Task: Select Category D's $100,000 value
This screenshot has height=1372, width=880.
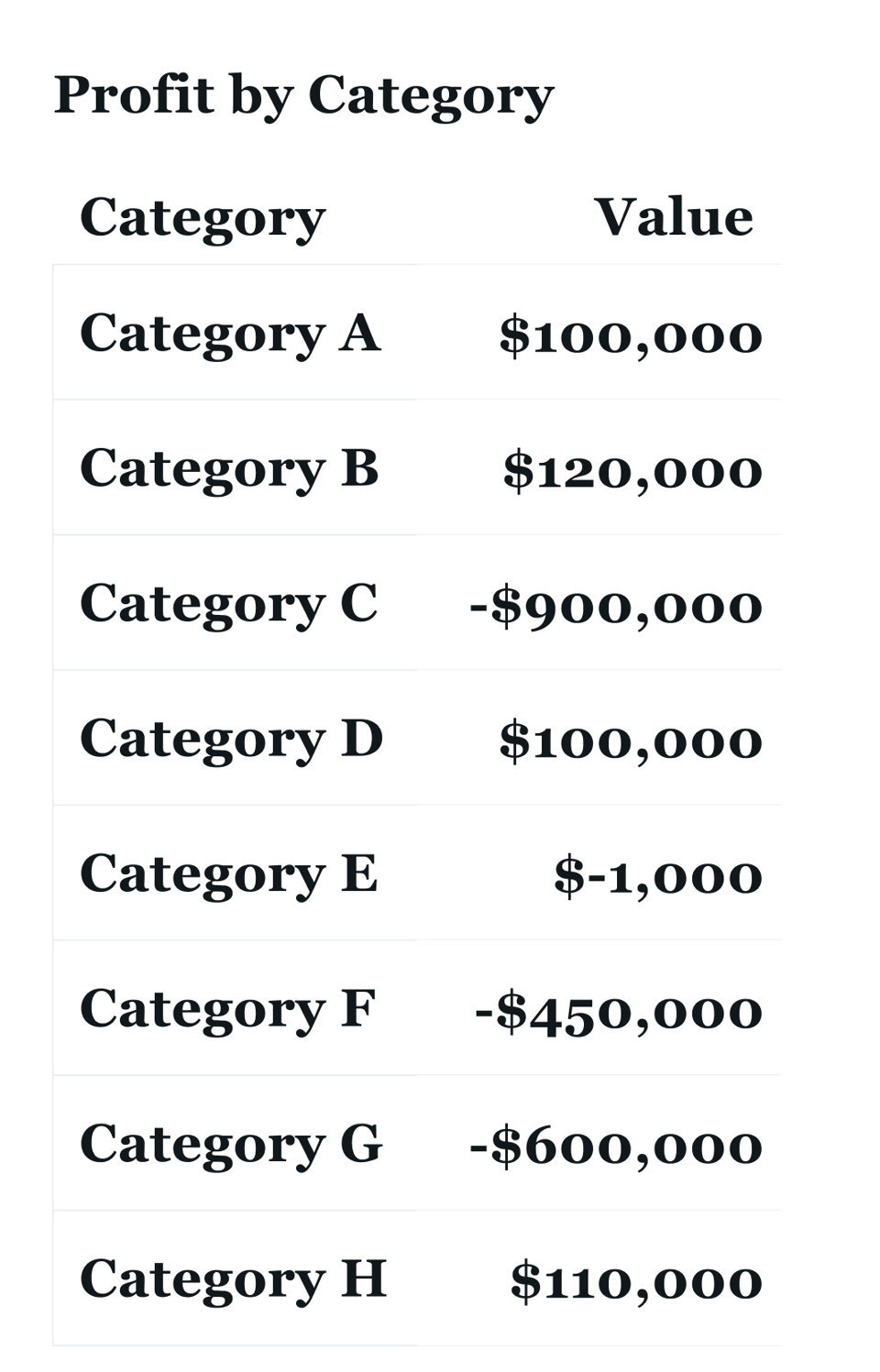Action: tap(631, 741)
